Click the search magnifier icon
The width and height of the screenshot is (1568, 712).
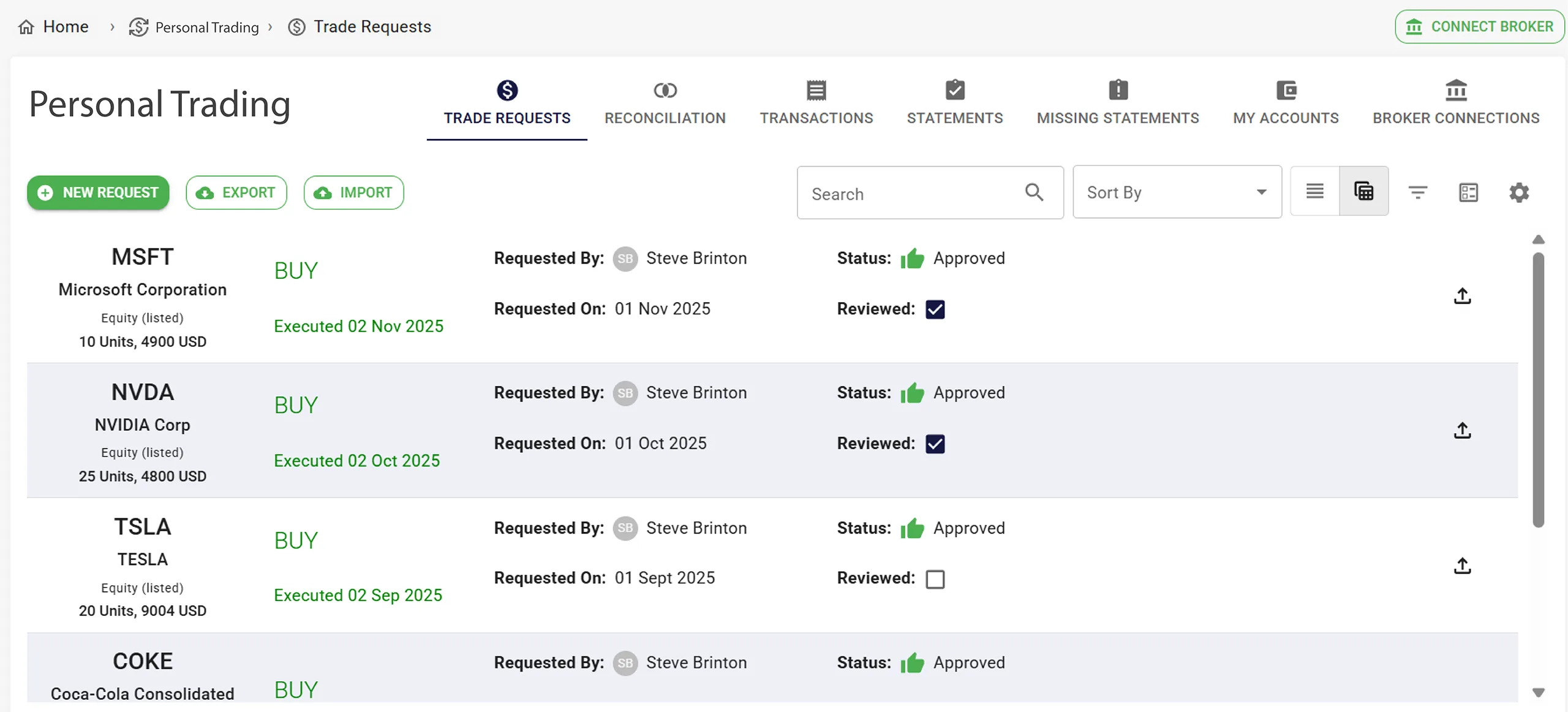(x=1034, y=192)
